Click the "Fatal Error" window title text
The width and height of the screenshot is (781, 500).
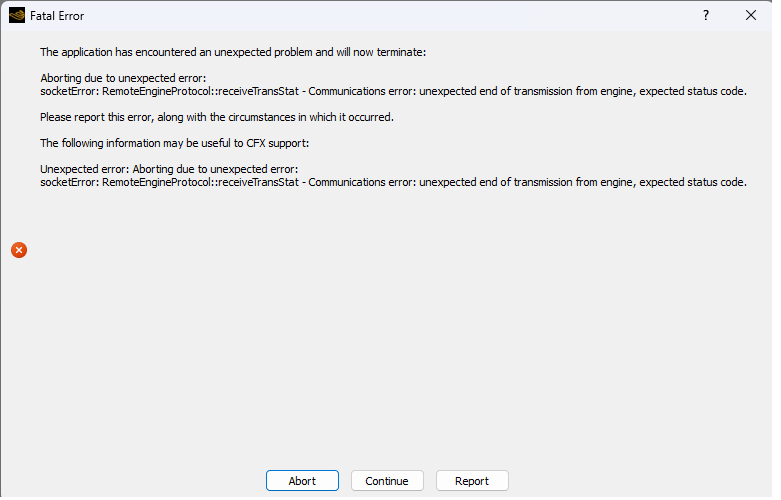pos(57,16)
